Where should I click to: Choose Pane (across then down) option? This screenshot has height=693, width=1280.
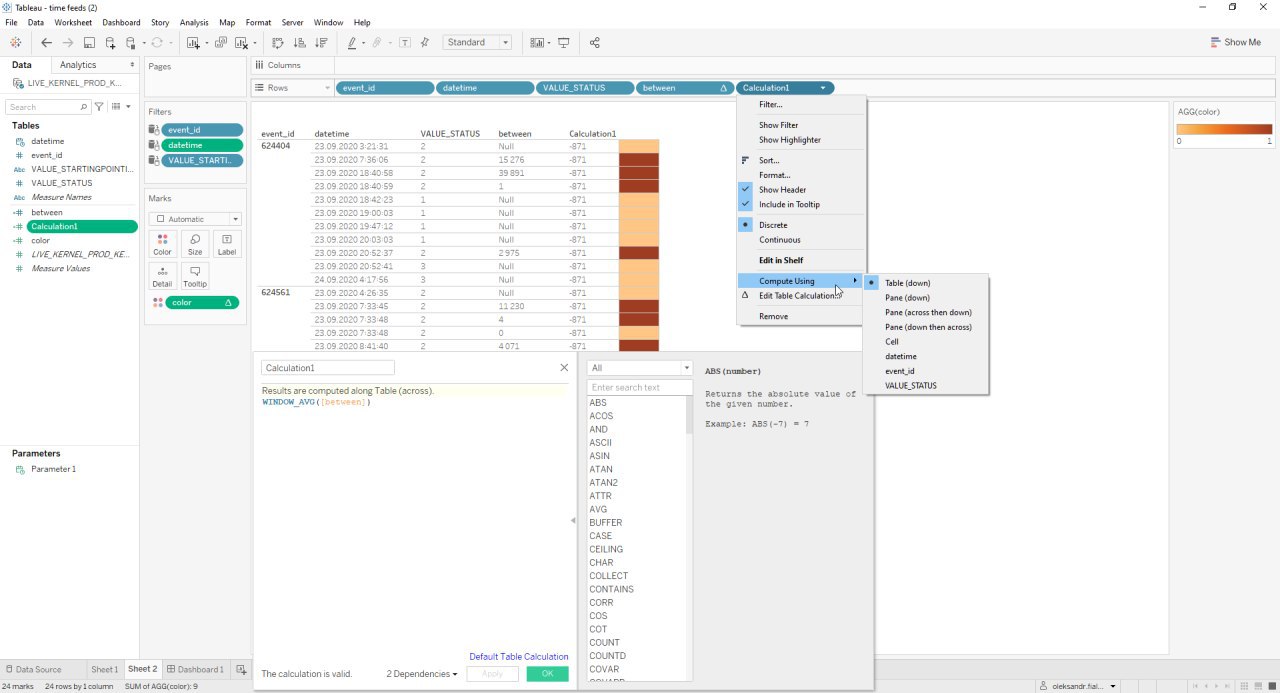click(x=928, y=312)
